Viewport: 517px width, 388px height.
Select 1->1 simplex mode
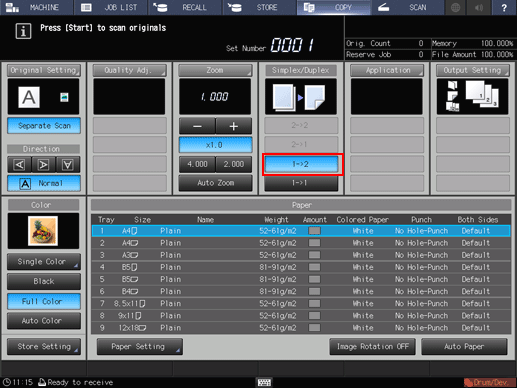[301, 183]
